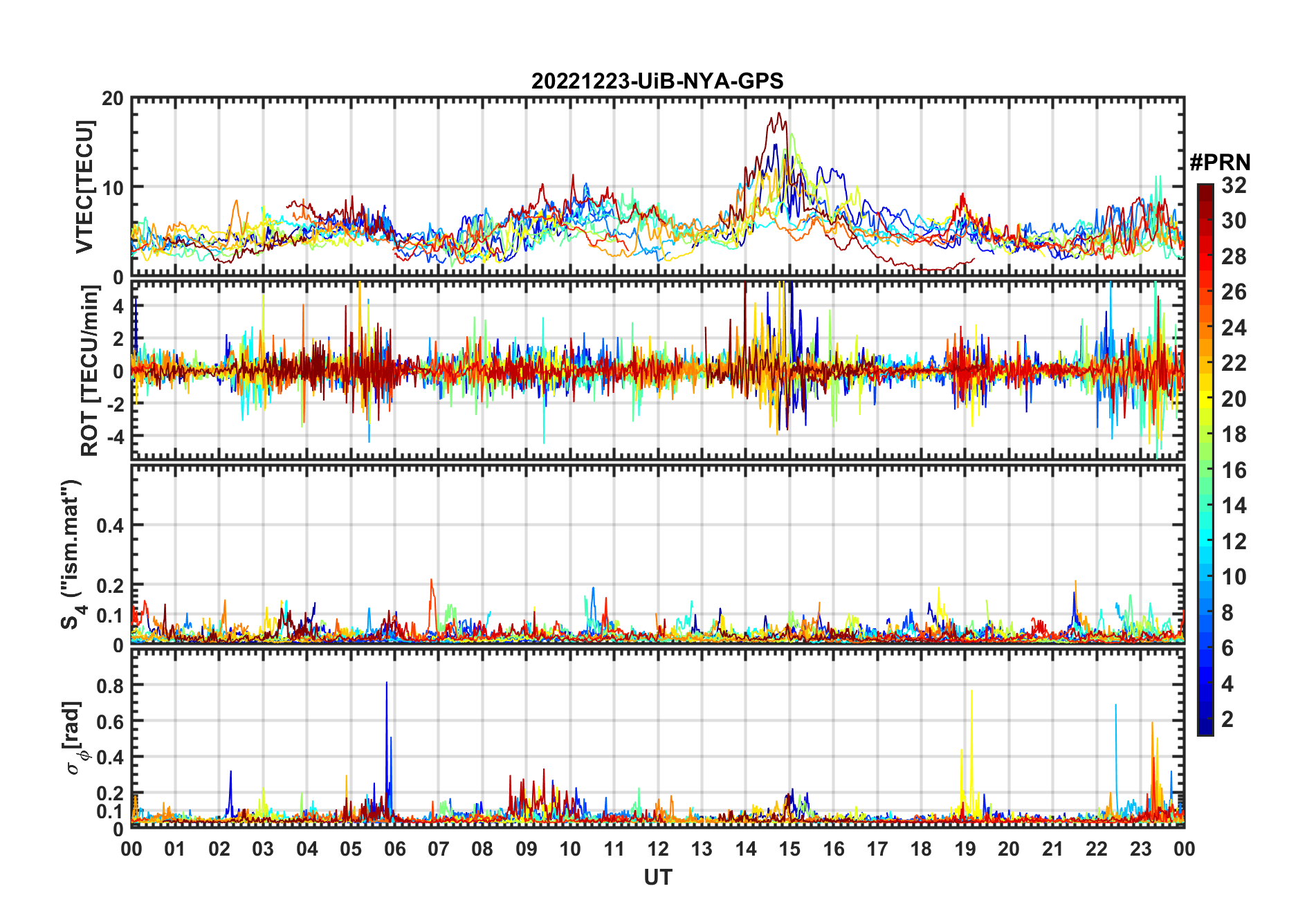Image resolution: width=1316 pixels, height=920 pixels.
Task: Select the VTEC[TECU] y-axis label
Action: (x=84, y=187)
